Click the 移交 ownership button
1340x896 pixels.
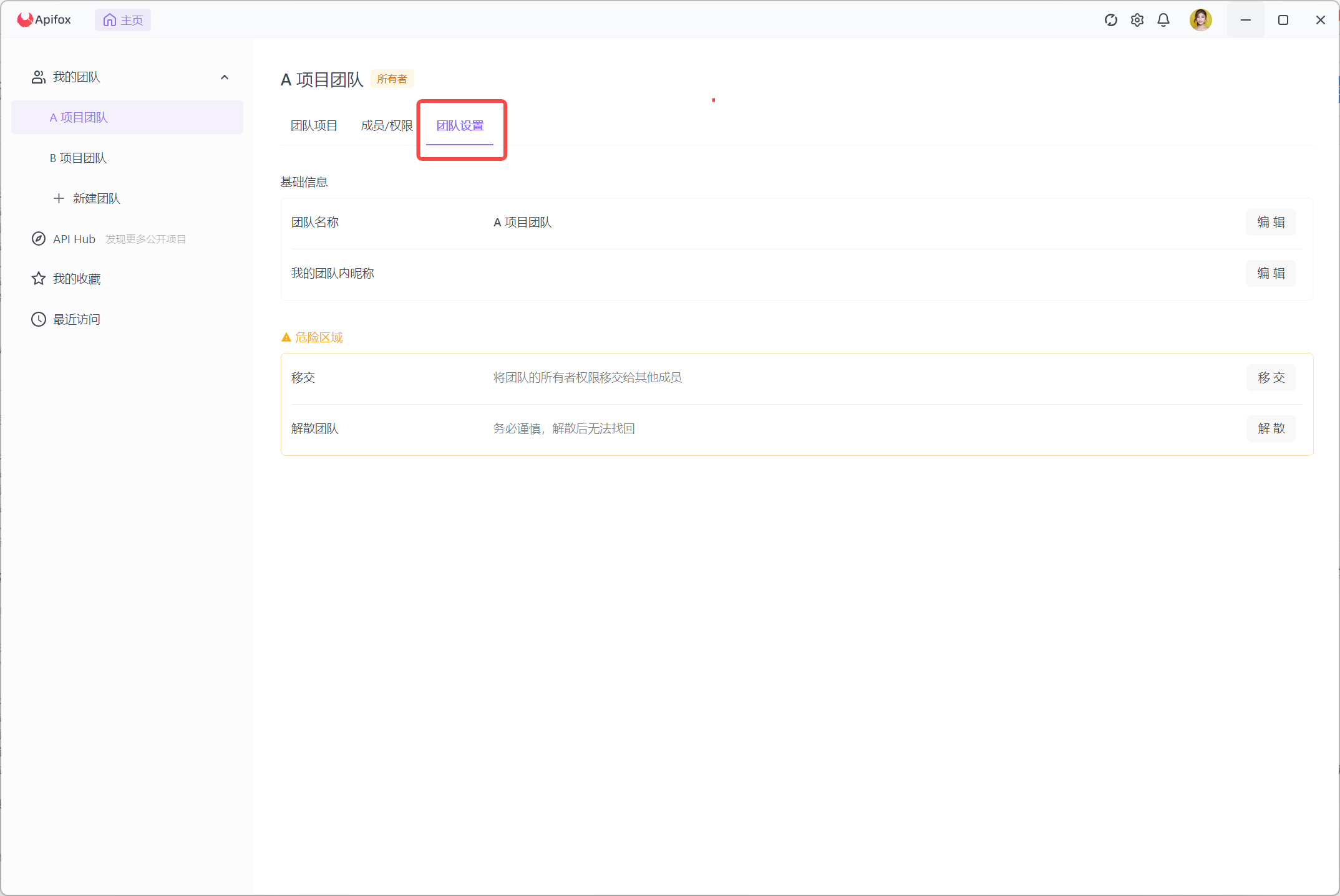[1270, 378]
